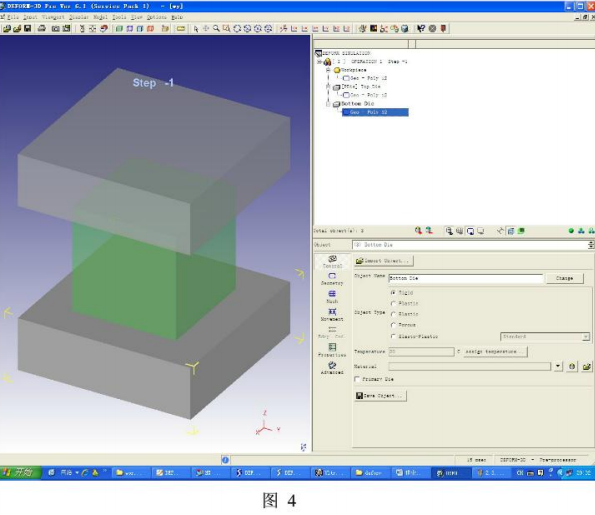Click the blue info icon in status bar

[x=225, y=460]
